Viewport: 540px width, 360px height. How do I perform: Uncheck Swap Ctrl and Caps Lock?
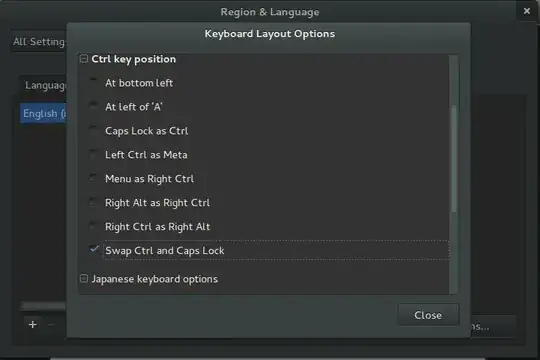(x=94, y=249)
